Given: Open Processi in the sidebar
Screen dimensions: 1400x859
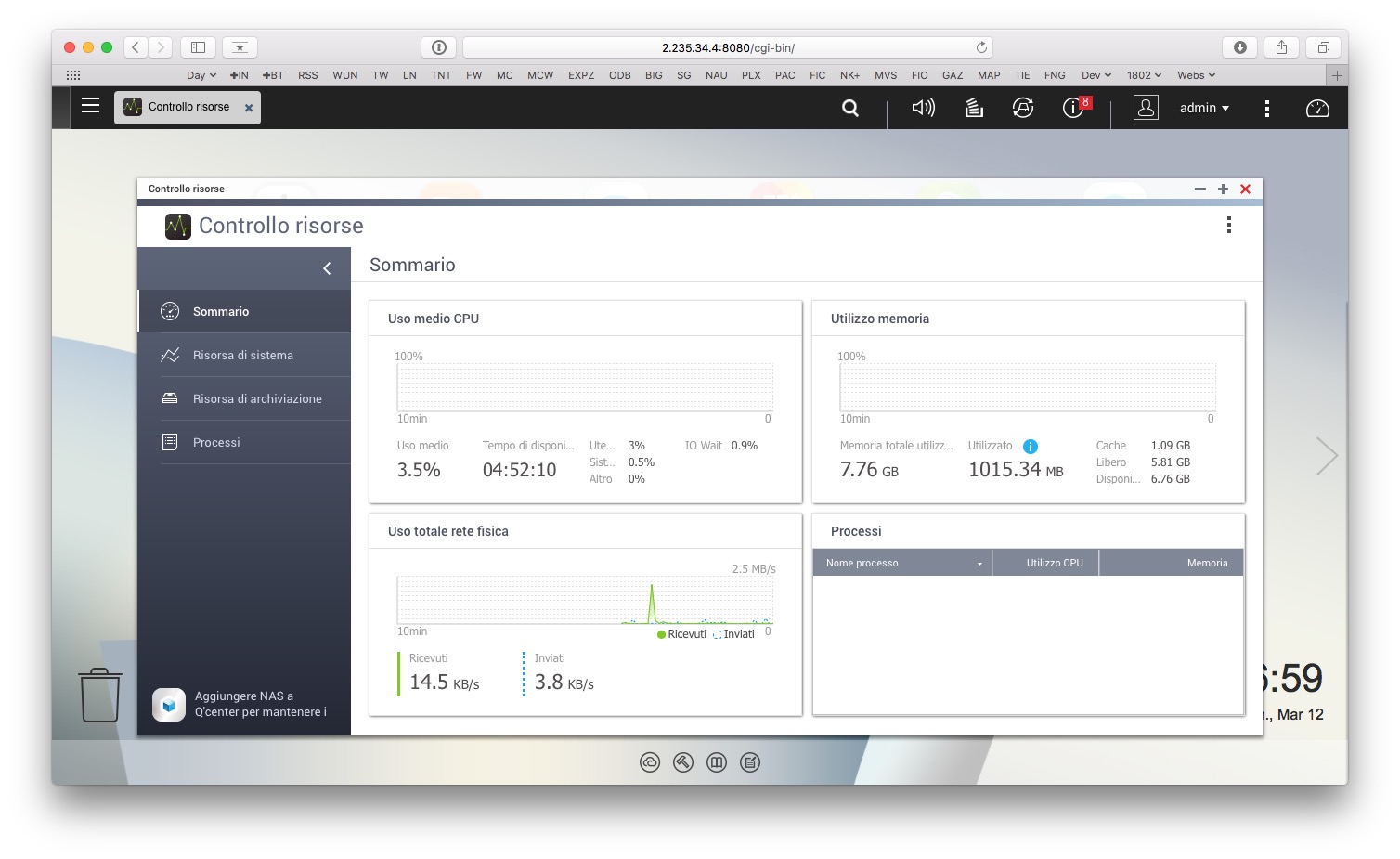Looking at the screenshot, I should [244, 442].
